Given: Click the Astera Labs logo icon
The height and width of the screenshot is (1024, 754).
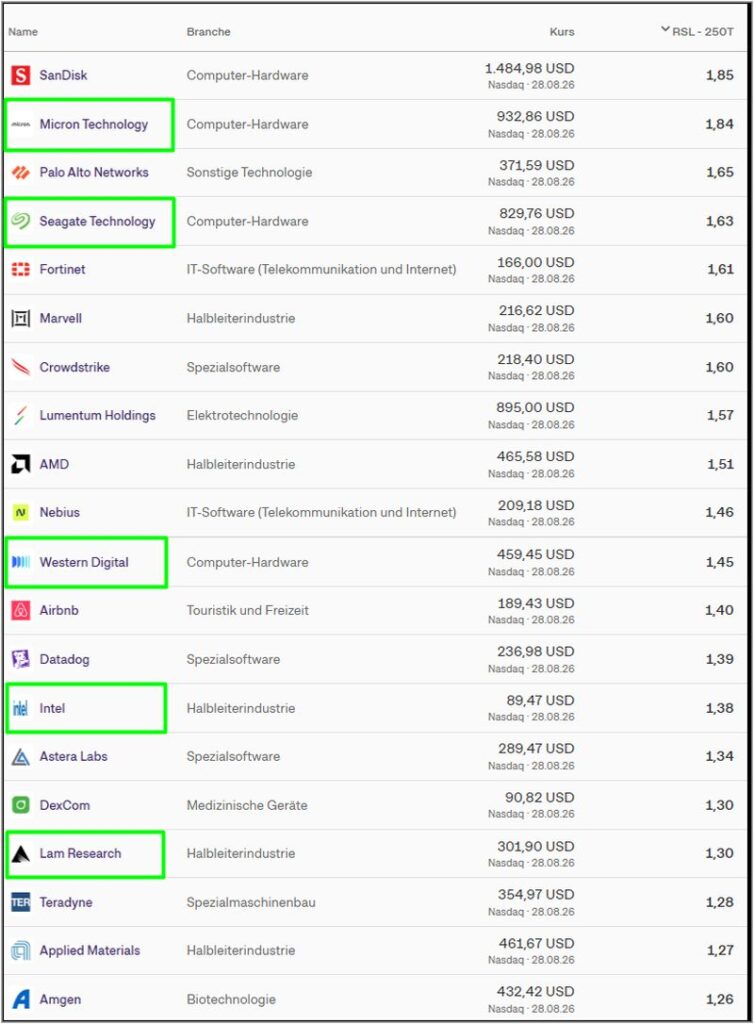Looking at the screenshot, I should (21, 757).
